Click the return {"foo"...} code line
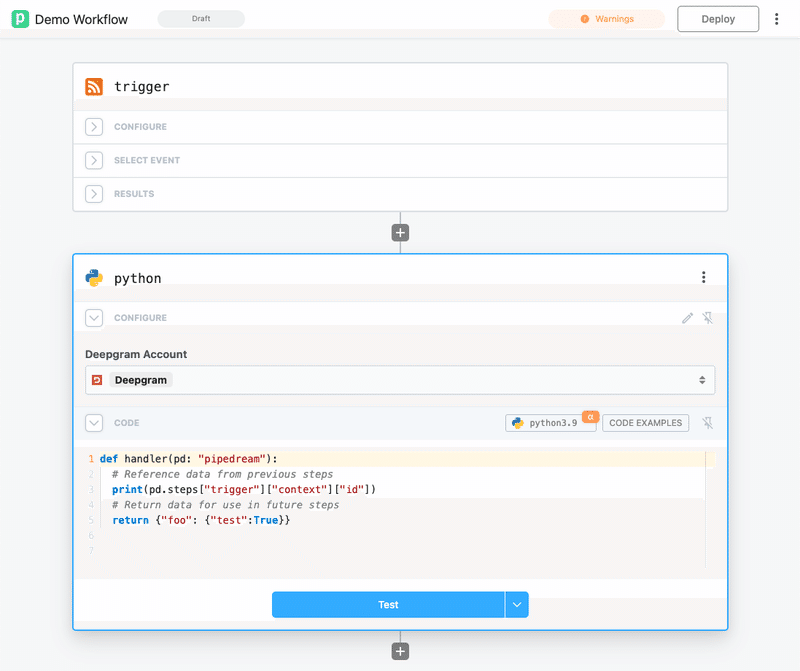Screen dimensions: 800x671 (x=201, y=520)
